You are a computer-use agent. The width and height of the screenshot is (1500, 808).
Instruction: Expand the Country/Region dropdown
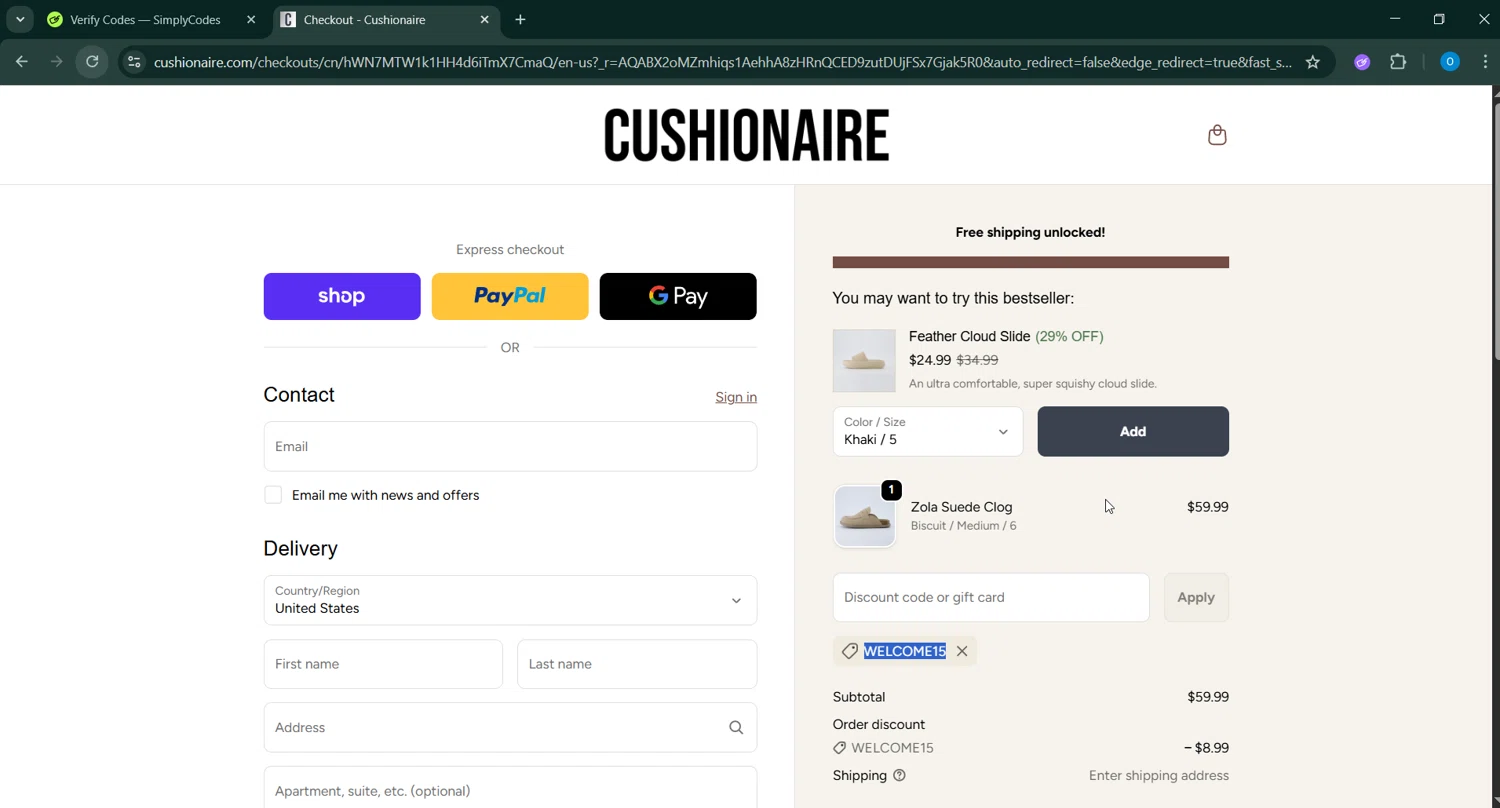pos(510,600)
